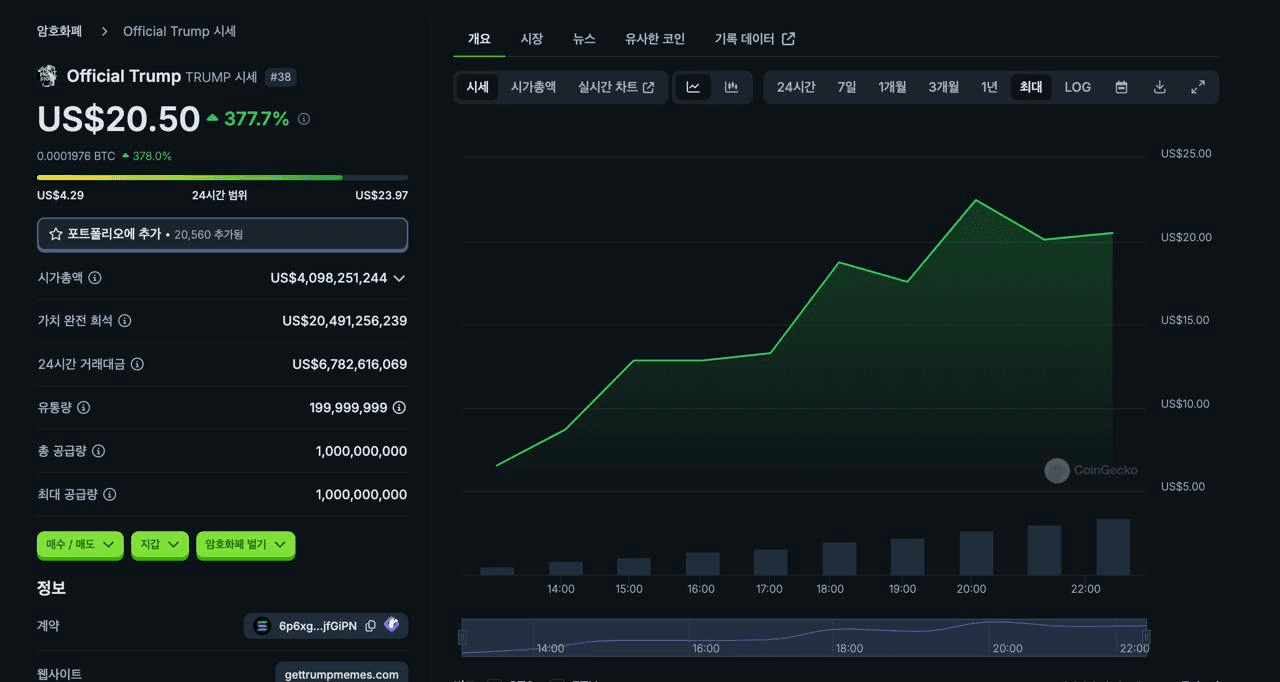This screenshot has height=682, width=1280.
Task: Switch to 유사한 코인 tab
Action: (655, 39)
